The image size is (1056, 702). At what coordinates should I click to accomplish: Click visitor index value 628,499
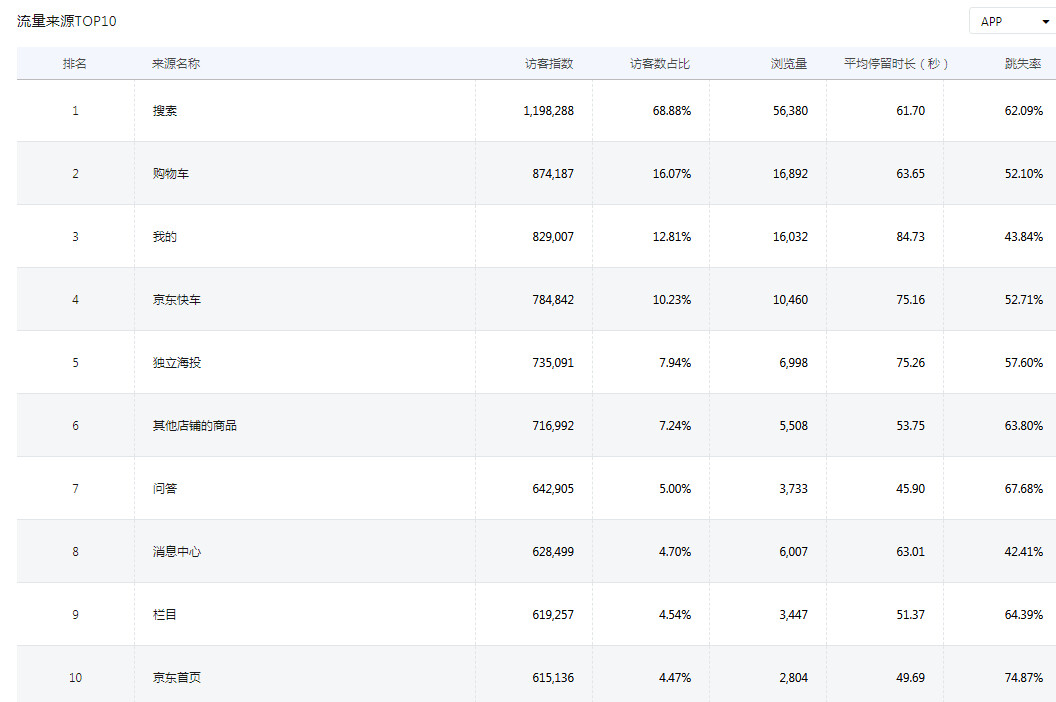(553, 552)
